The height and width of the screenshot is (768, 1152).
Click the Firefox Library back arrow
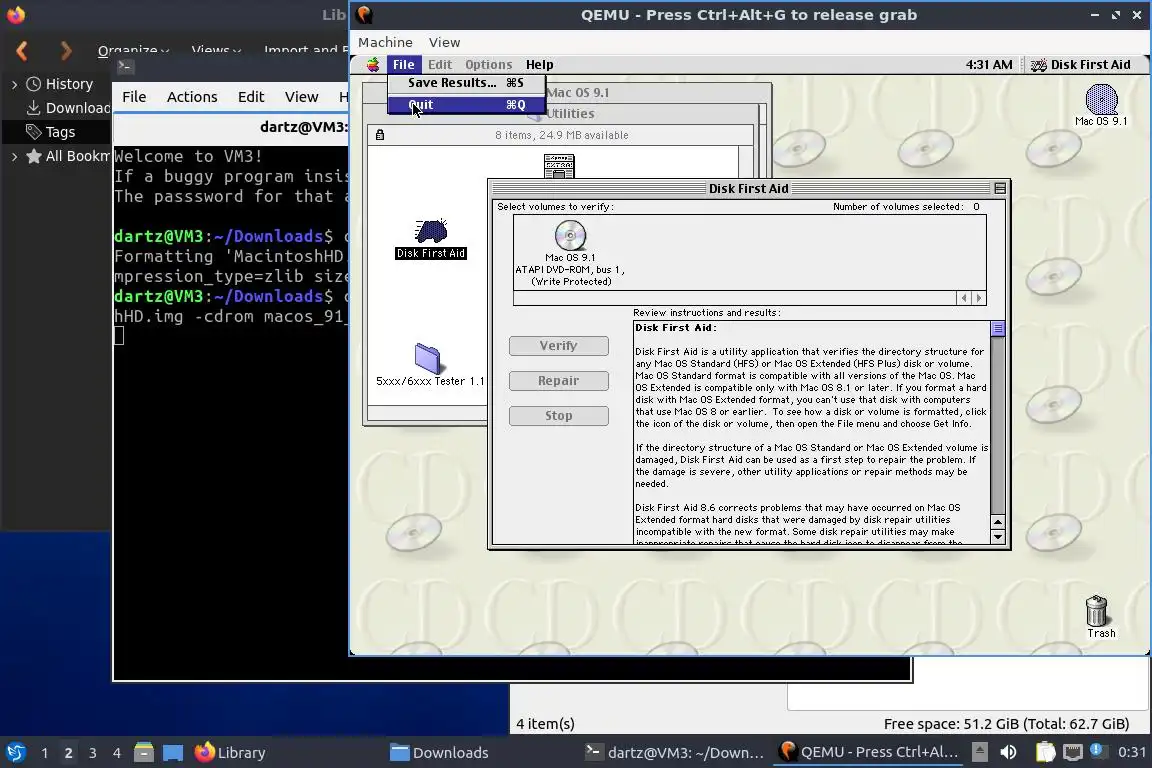point(22,51)
